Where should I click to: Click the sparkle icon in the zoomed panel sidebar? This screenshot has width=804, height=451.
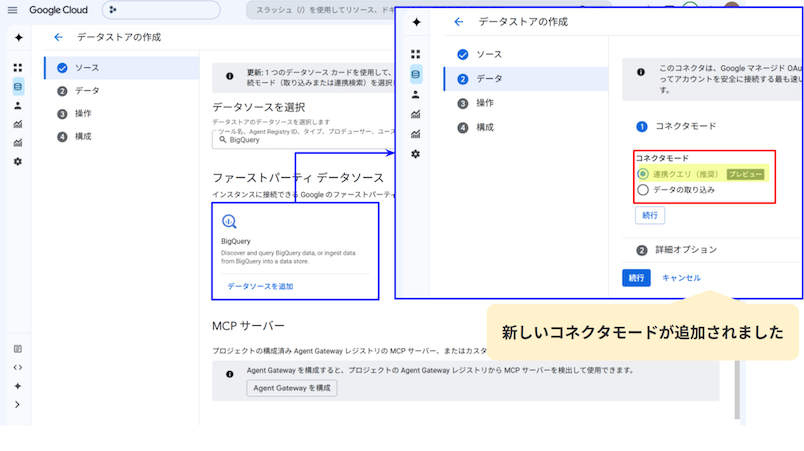click(416, 22)
